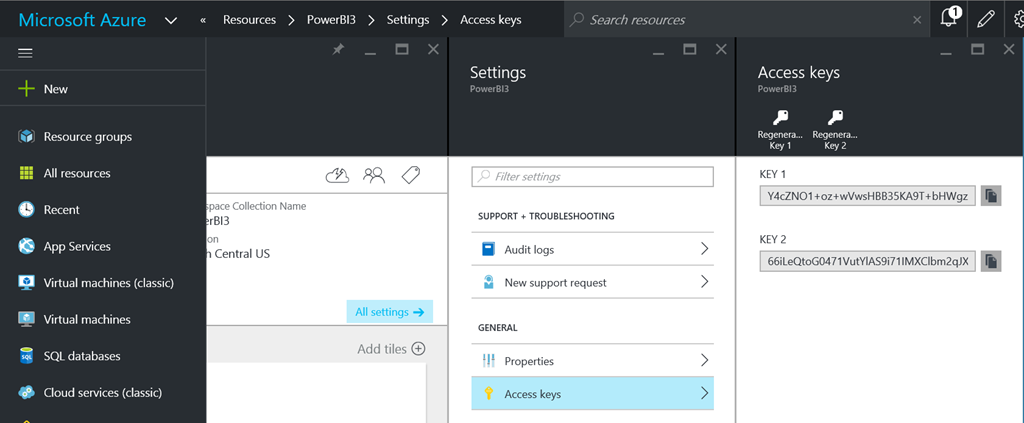Select Access keys in Settings list
Image resolution: width=1024 pixels, height=423 pixels.
[592, 394]
